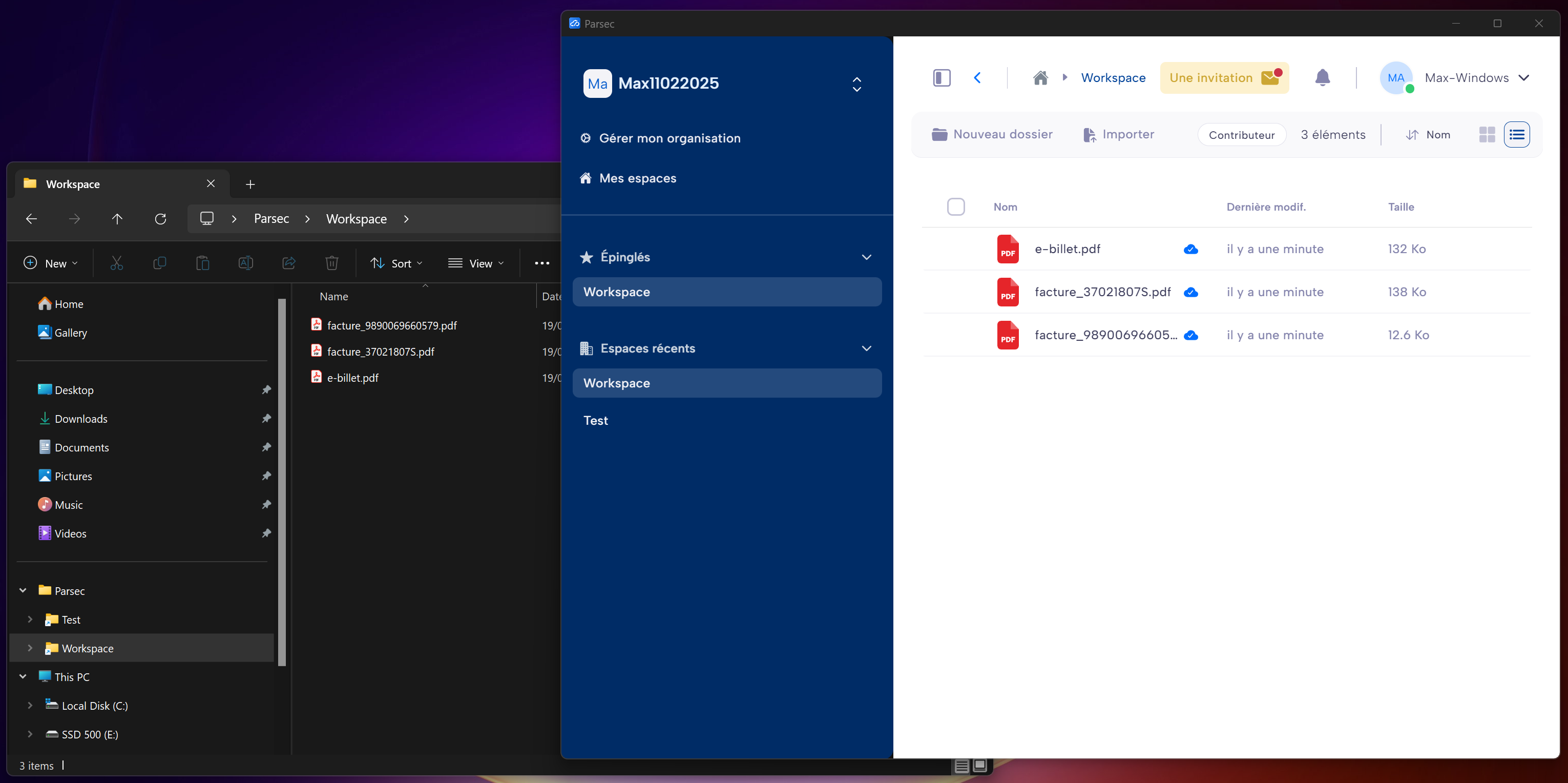The width and height of the screenshot is (1568, 783).
Task: Select e-billet.pdf name in Parsec list
Action: click(1067, 249)
